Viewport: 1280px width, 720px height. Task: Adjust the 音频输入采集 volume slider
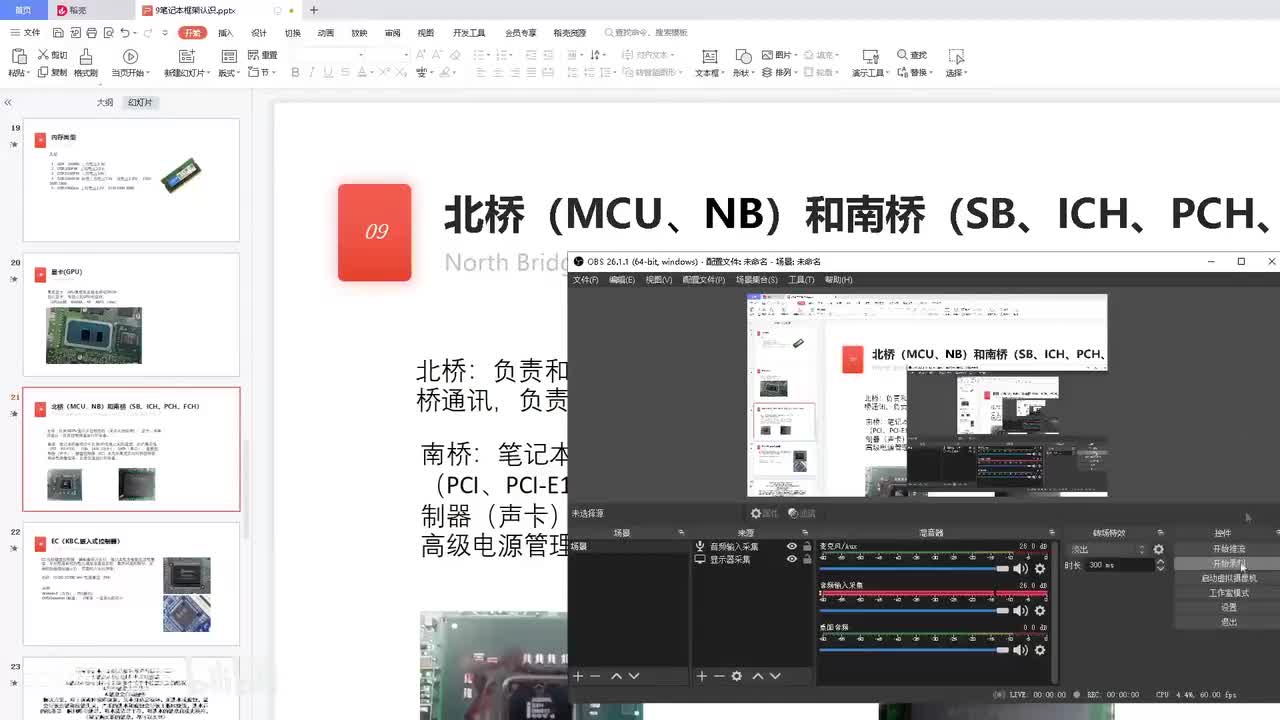915,610
